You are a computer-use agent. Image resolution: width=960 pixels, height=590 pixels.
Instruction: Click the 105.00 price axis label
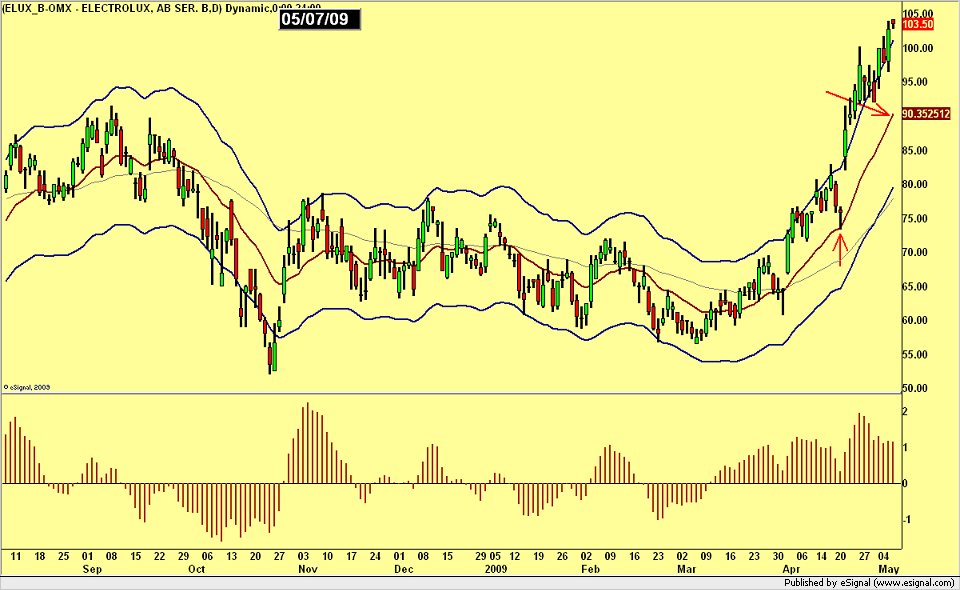(918, 13)
